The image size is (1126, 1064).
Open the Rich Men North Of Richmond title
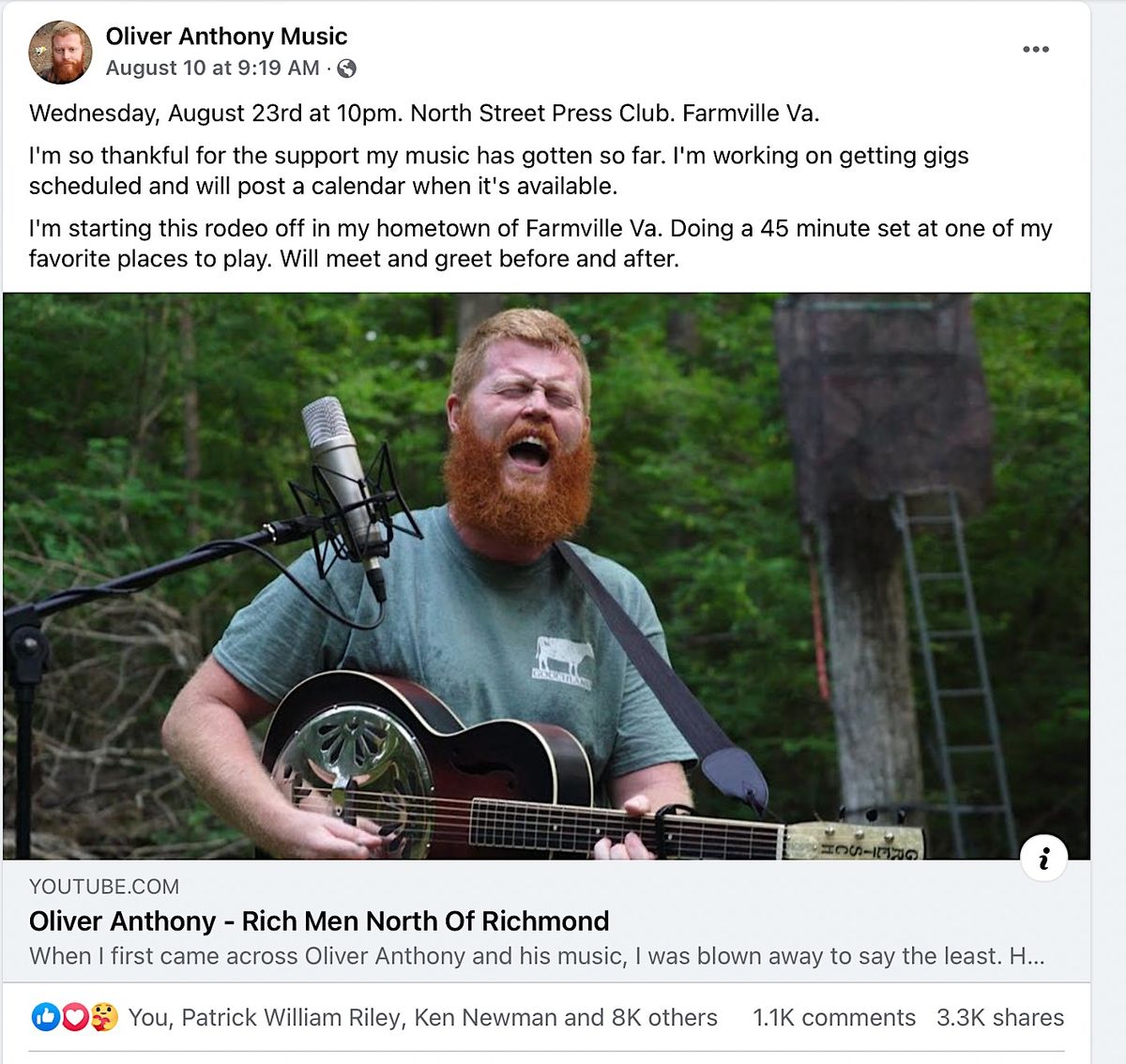coord(319,921)
